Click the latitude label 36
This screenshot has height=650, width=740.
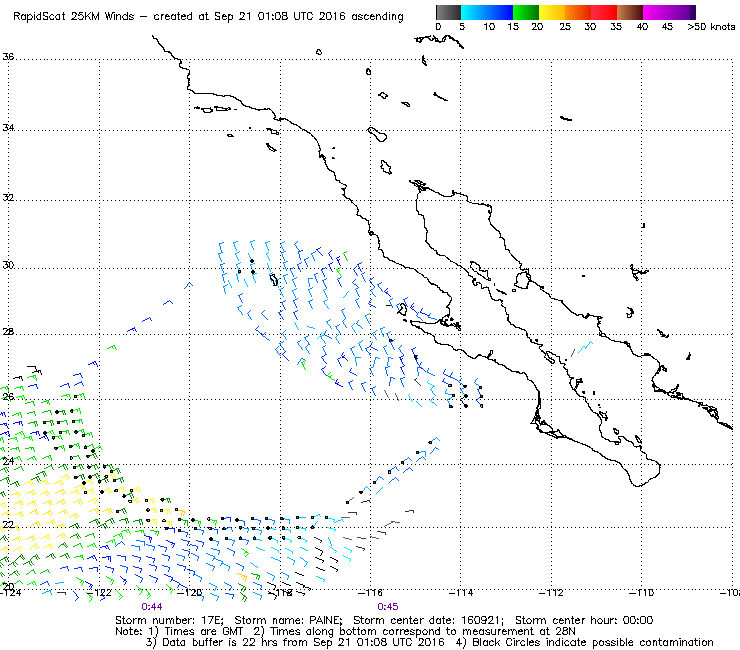coord(8,57)
